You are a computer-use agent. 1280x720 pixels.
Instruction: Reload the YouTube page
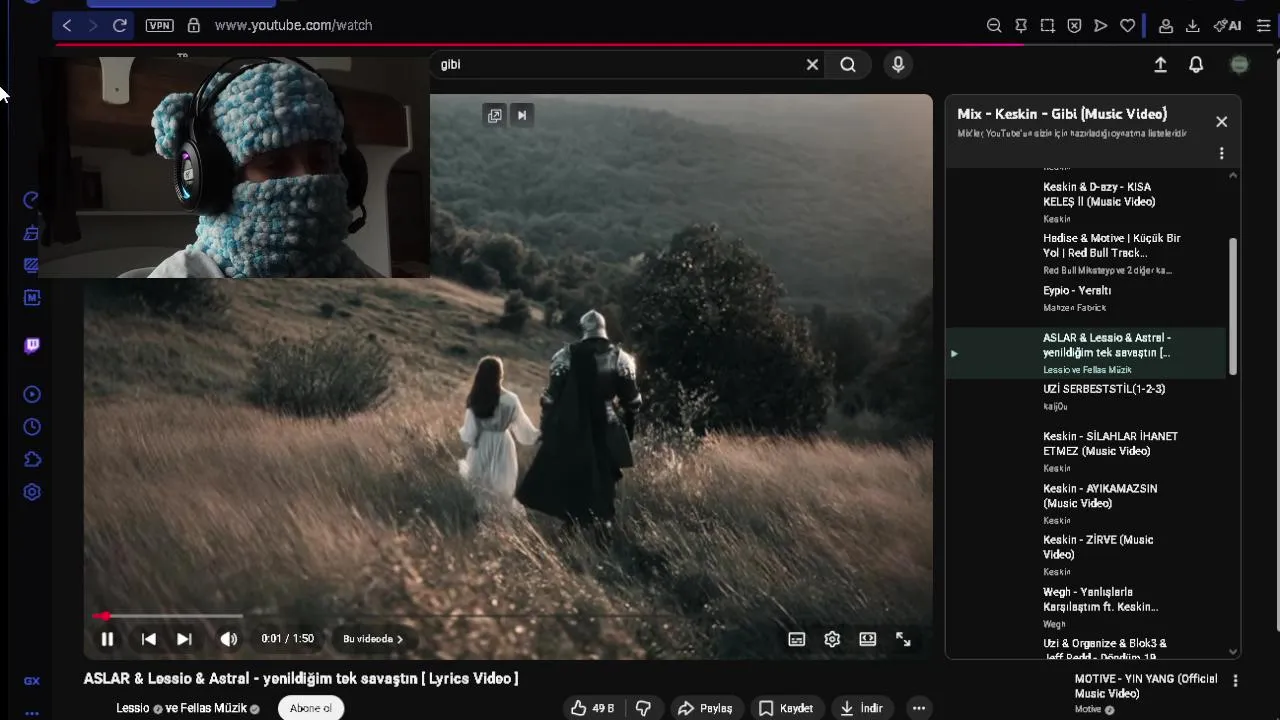point(120,26)
